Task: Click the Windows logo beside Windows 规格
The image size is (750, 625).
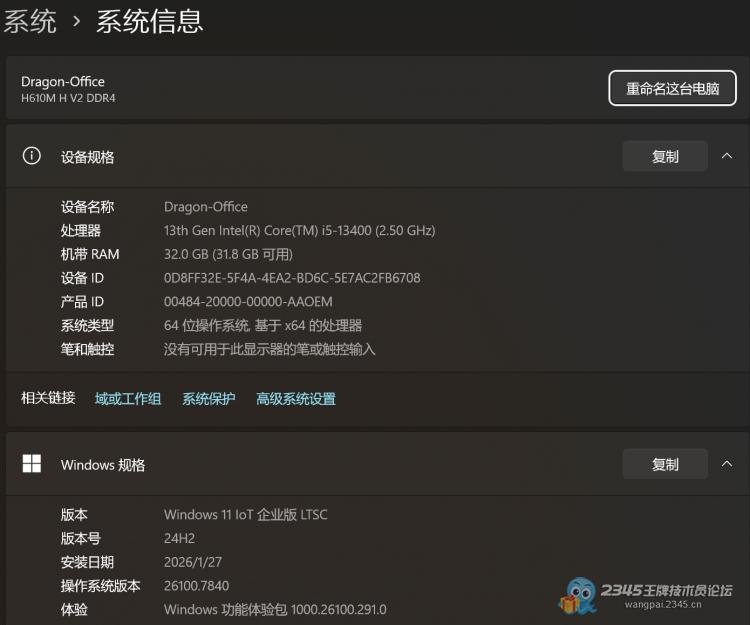Action: click(x=32, y=464)
